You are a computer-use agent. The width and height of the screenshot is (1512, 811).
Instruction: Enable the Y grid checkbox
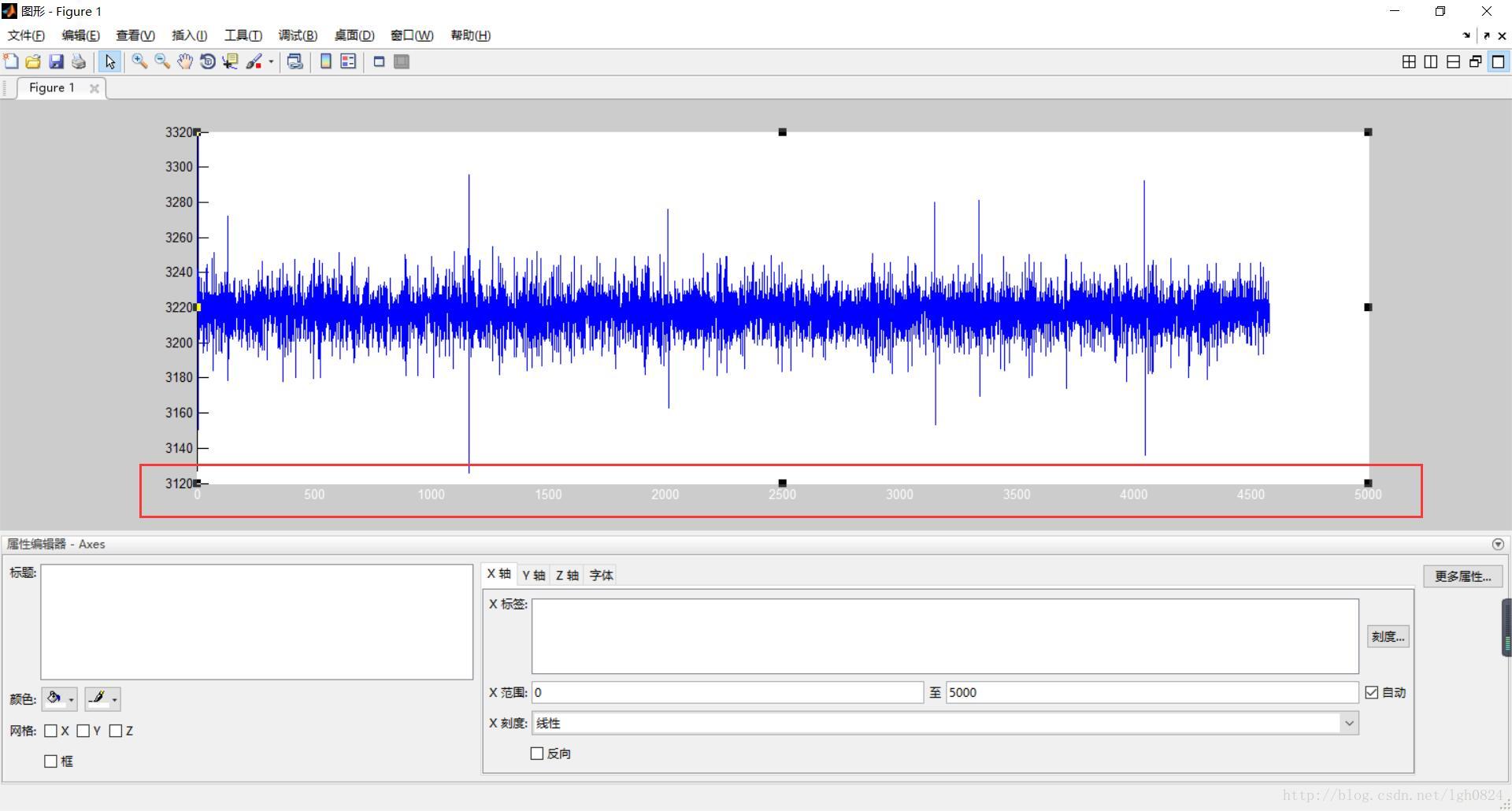[x=83, y=731]
